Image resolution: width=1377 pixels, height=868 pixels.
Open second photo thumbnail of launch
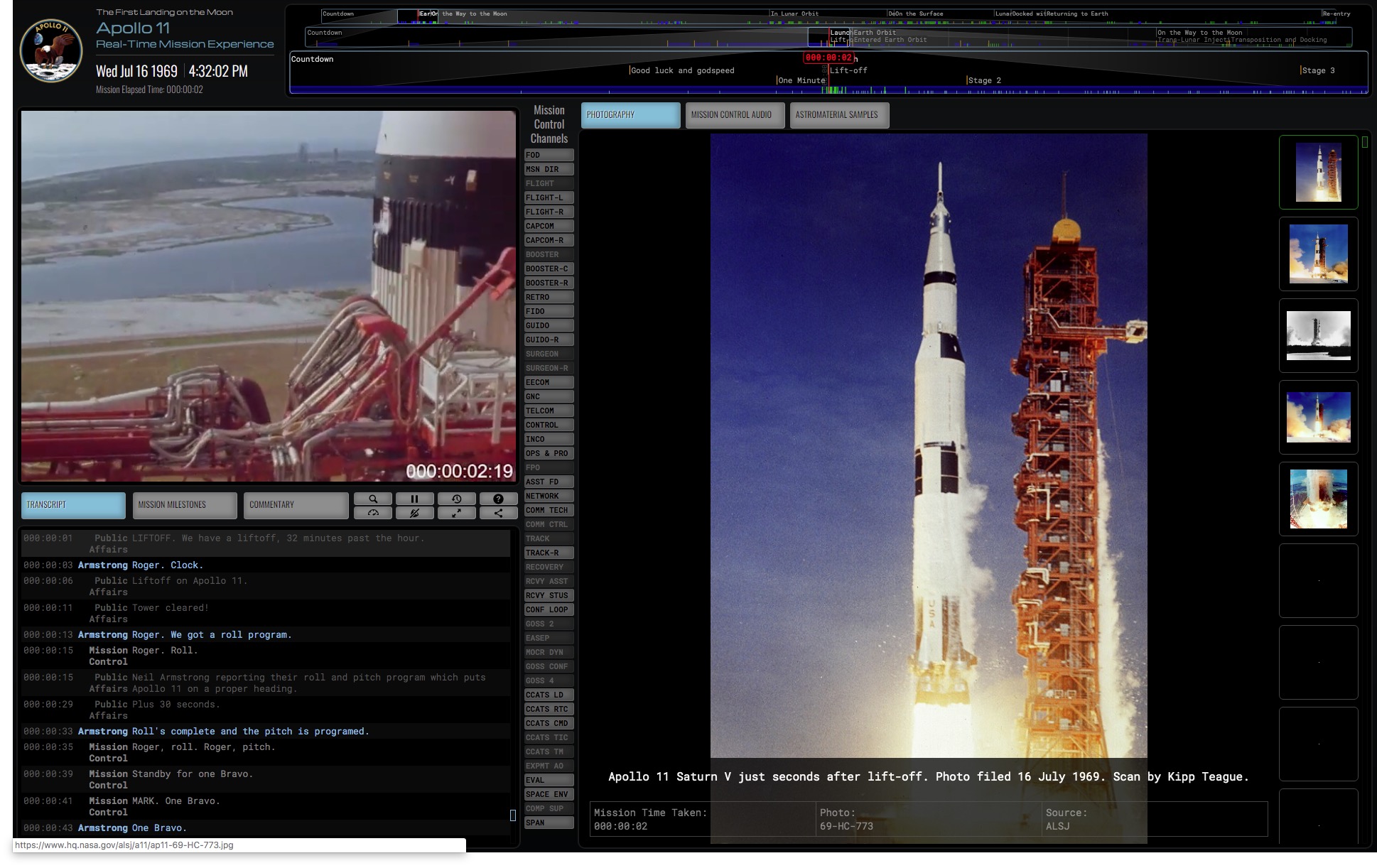tap(1318, 254)
